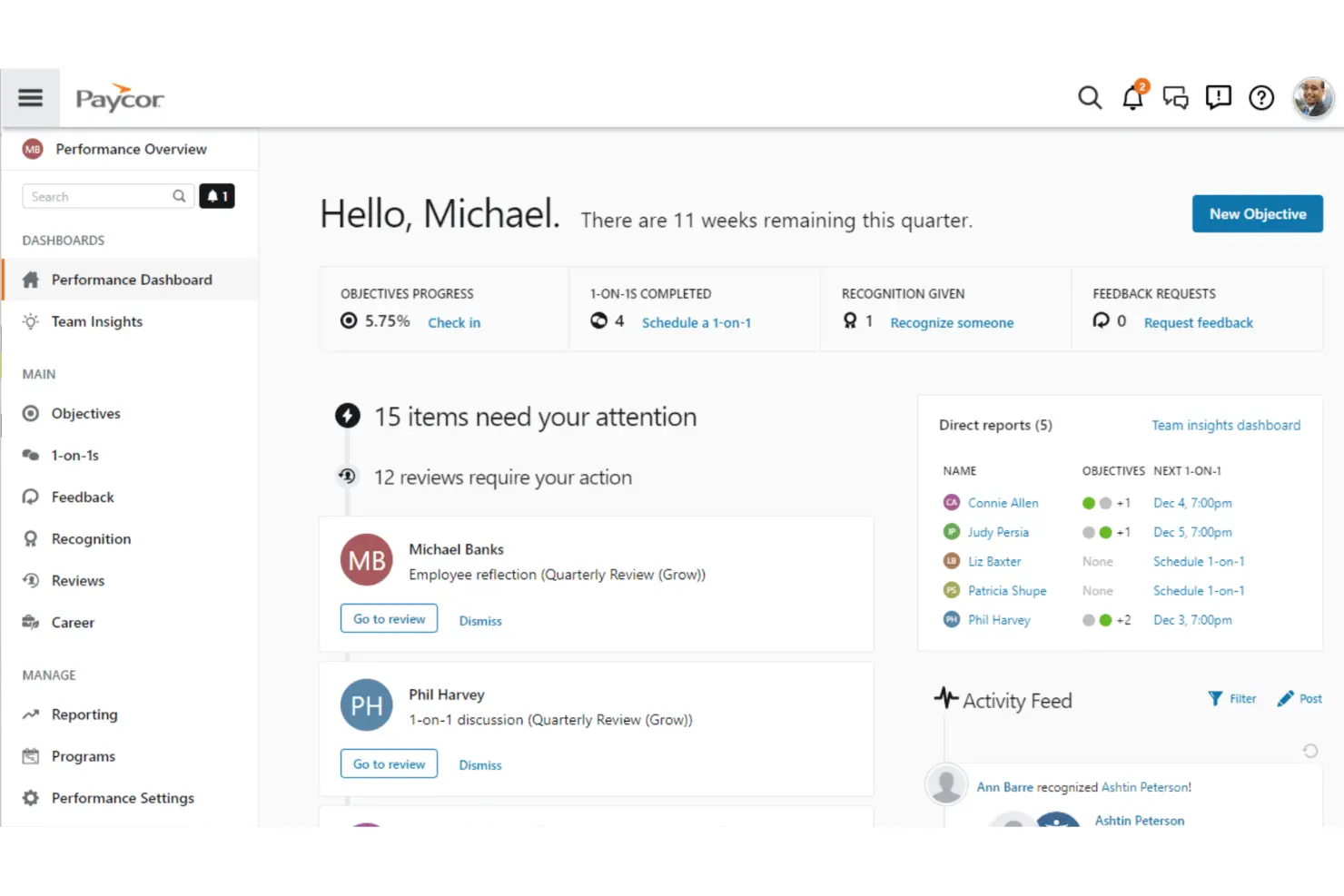Image resolution: width=1344 pixels, height=896 pixels.
Task: Refresh the Activity Feed
Action: (1310, 751)
